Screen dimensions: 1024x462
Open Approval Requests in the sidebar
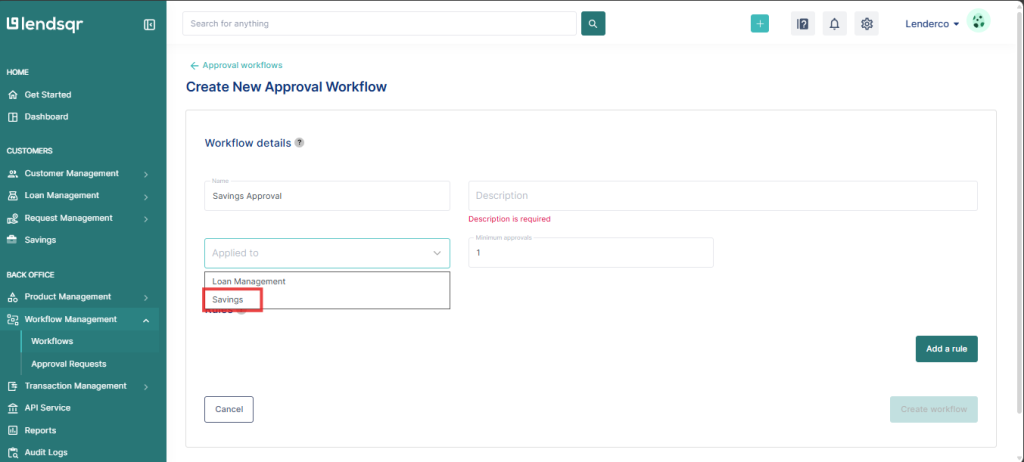68,364
